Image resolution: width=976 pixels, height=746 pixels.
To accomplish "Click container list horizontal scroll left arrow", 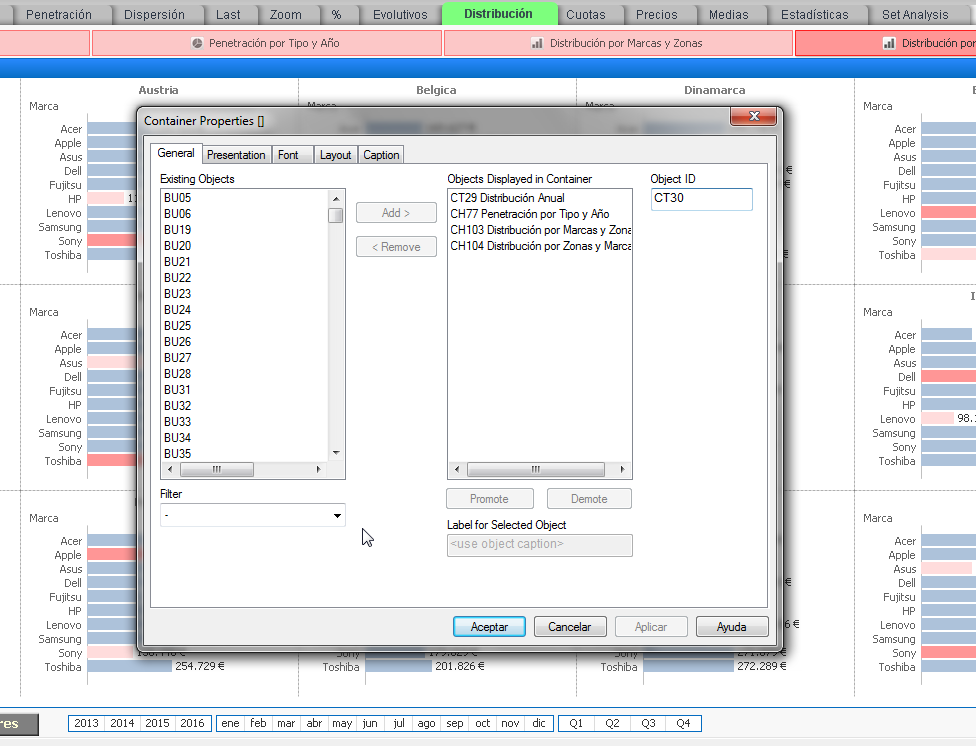I will point(458,469).
